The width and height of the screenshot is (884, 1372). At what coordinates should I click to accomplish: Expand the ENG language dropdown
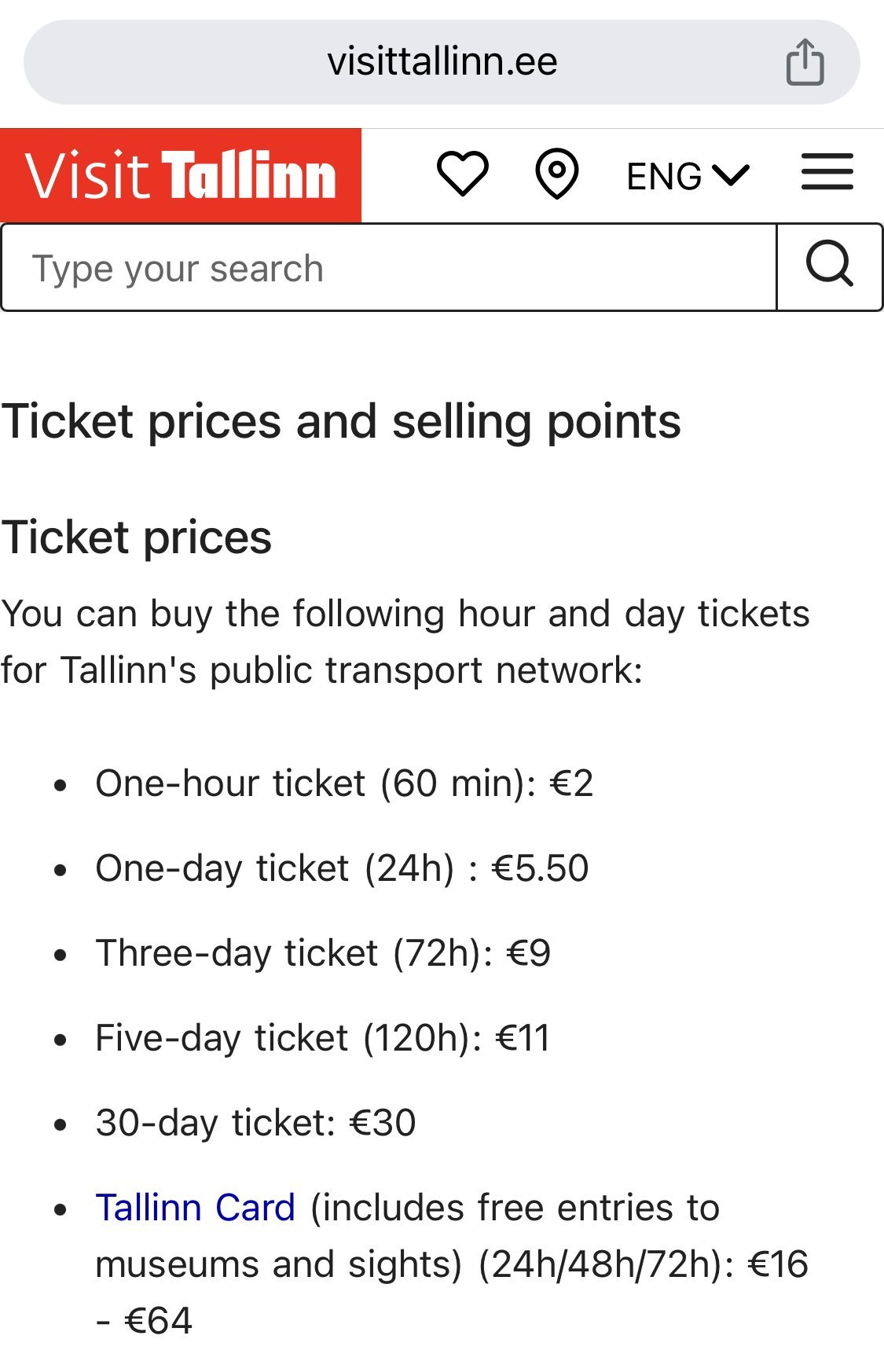click(688, 176)
